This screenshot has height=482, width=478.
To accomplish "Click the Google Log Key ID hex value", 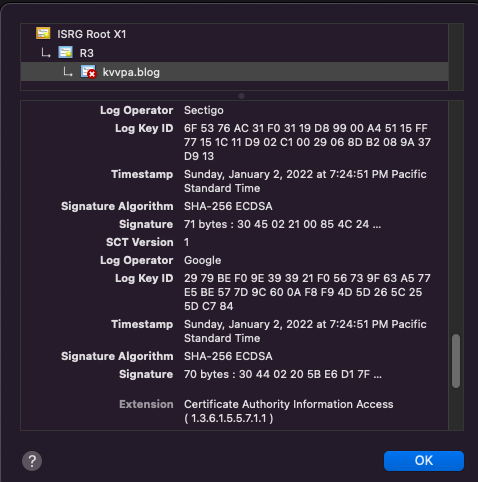I will tap(307, 292).
